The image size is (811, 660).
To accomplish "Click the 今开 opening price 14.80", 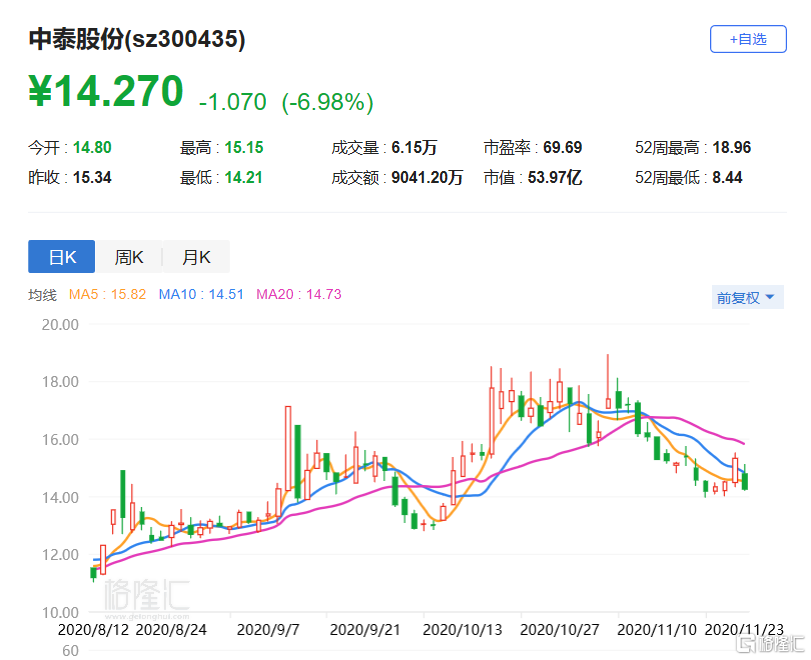I will pyautogui.click(x=92, y=148).
